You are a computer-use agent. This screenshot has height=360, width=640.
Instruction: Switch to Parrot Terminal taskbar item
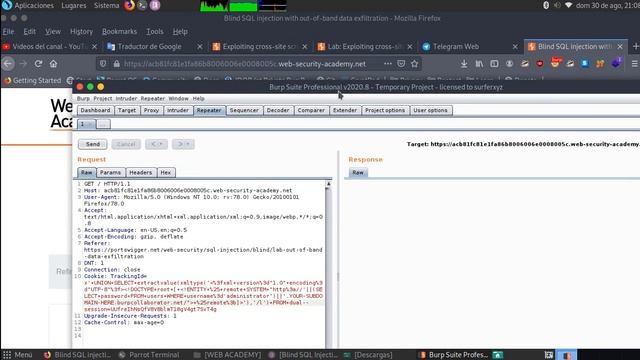click(149, 355)
